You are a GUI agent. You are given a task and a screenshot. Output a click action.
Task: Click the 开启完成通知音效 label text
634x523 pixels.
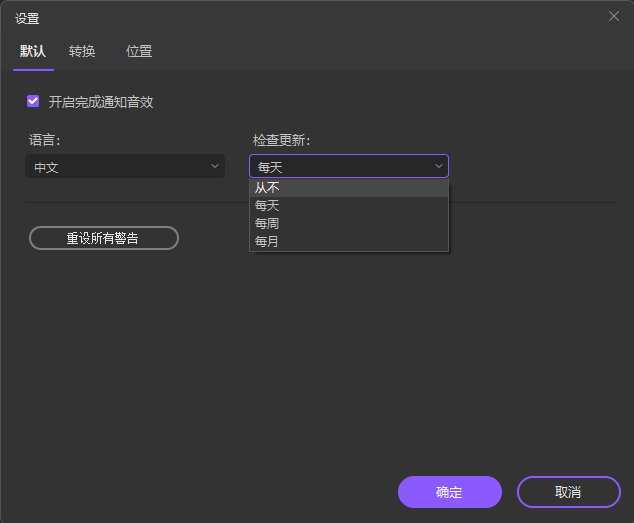[x=100, y=102]
